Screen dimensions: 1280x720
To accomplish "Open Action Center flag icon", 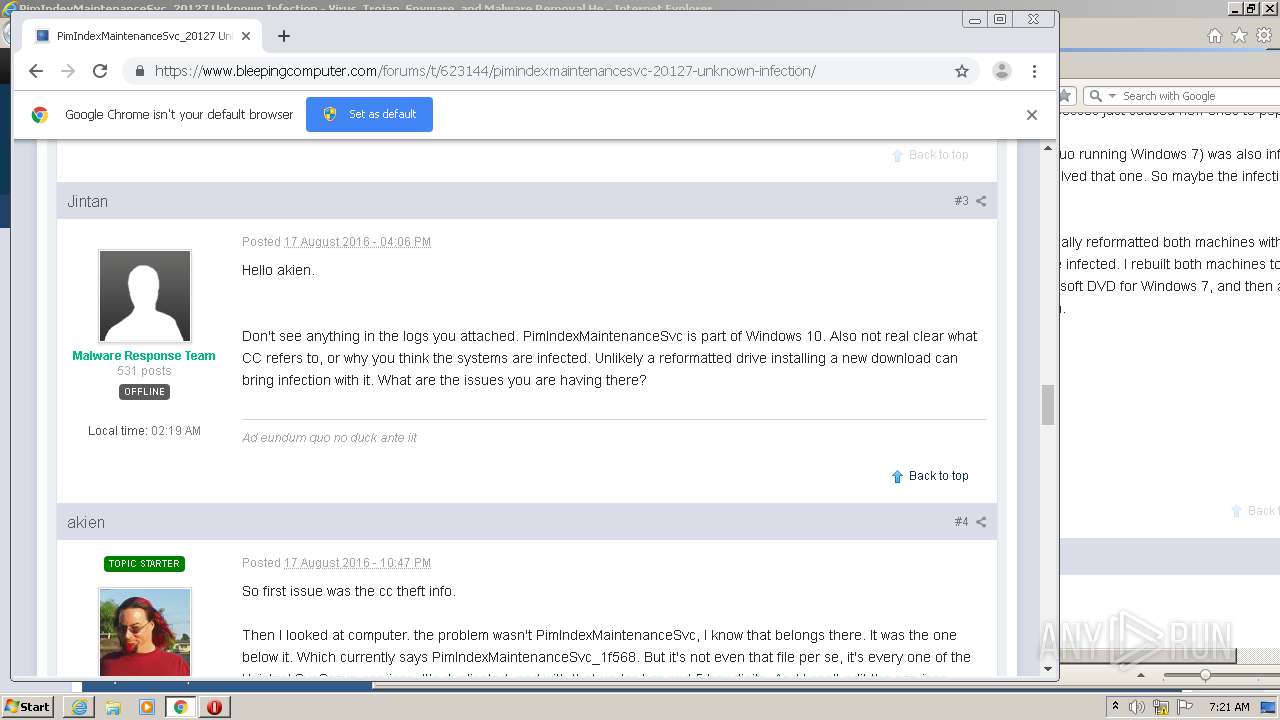I will (1185, 707).
